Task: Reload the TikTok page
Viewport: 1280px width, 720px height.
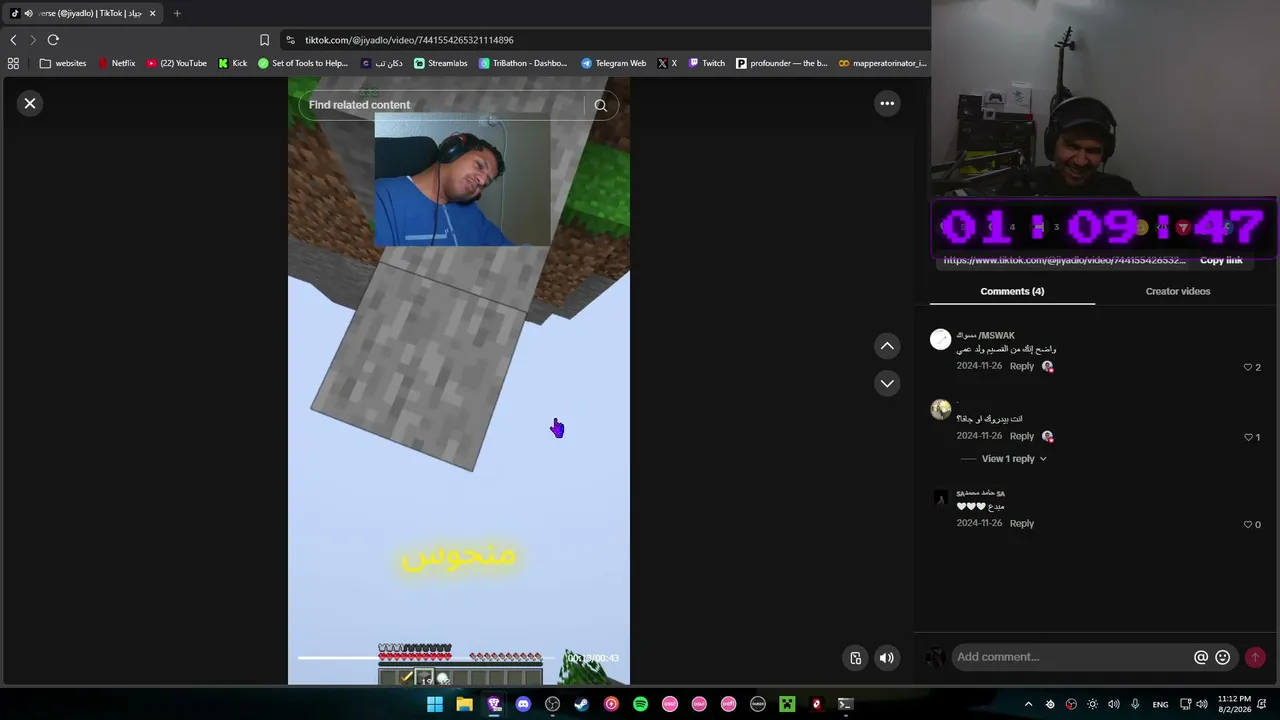Action: click(53, 40)
